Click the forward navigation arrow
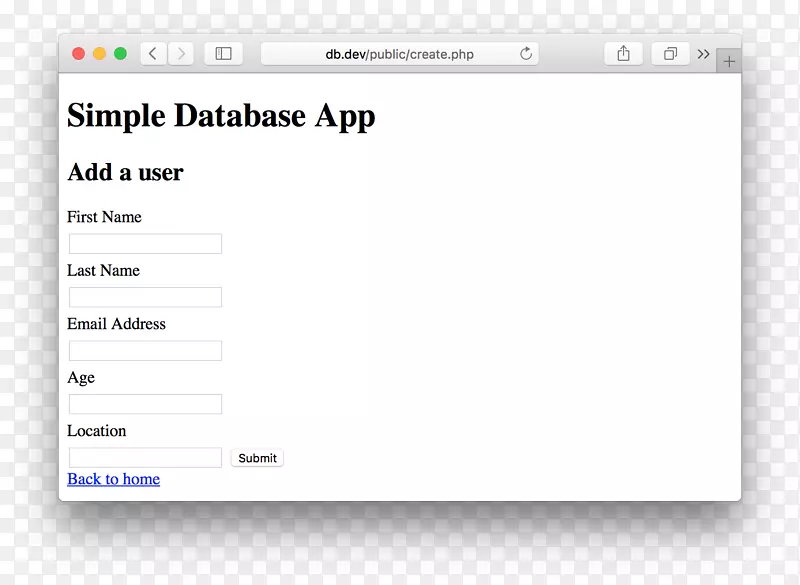 tap(181, 54)
